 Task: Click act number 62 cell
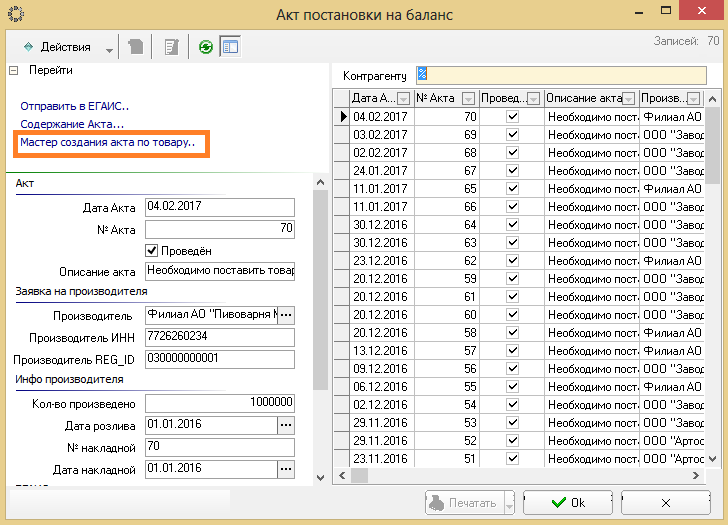coord(446,260)
